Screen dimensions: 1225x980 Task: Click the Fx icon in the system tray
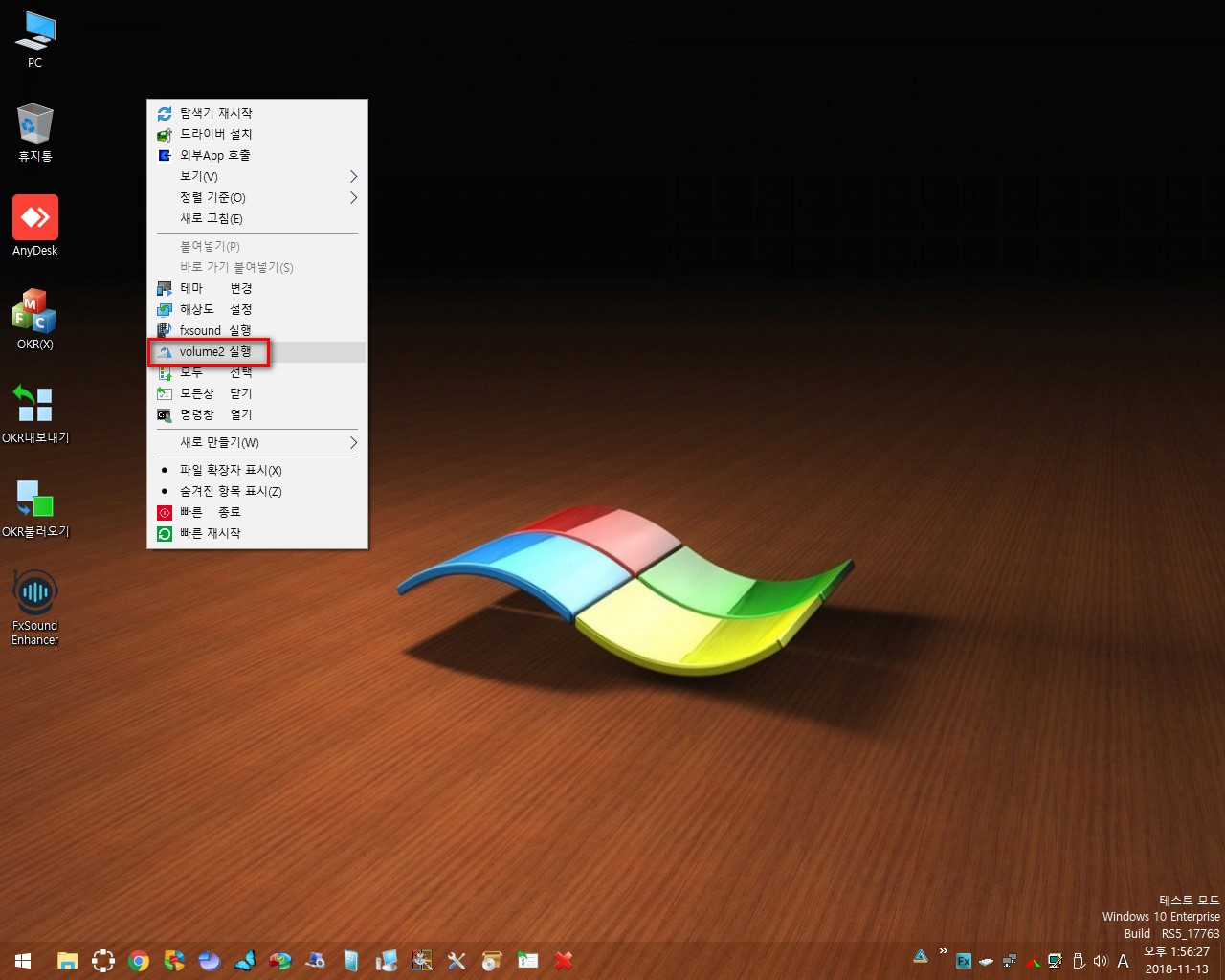964,961
